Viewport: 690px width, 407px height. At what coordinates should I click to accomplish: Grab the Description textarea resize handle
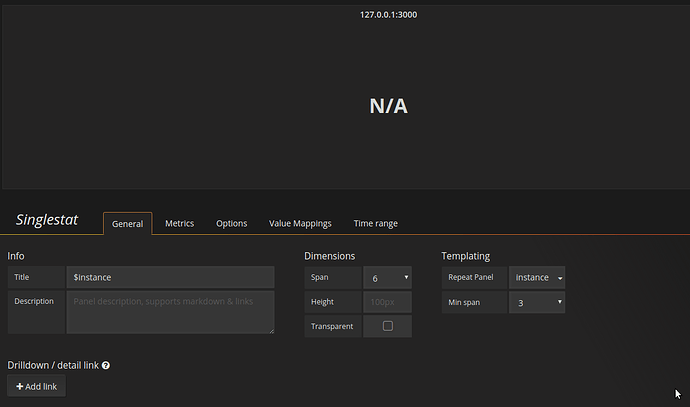271,330
